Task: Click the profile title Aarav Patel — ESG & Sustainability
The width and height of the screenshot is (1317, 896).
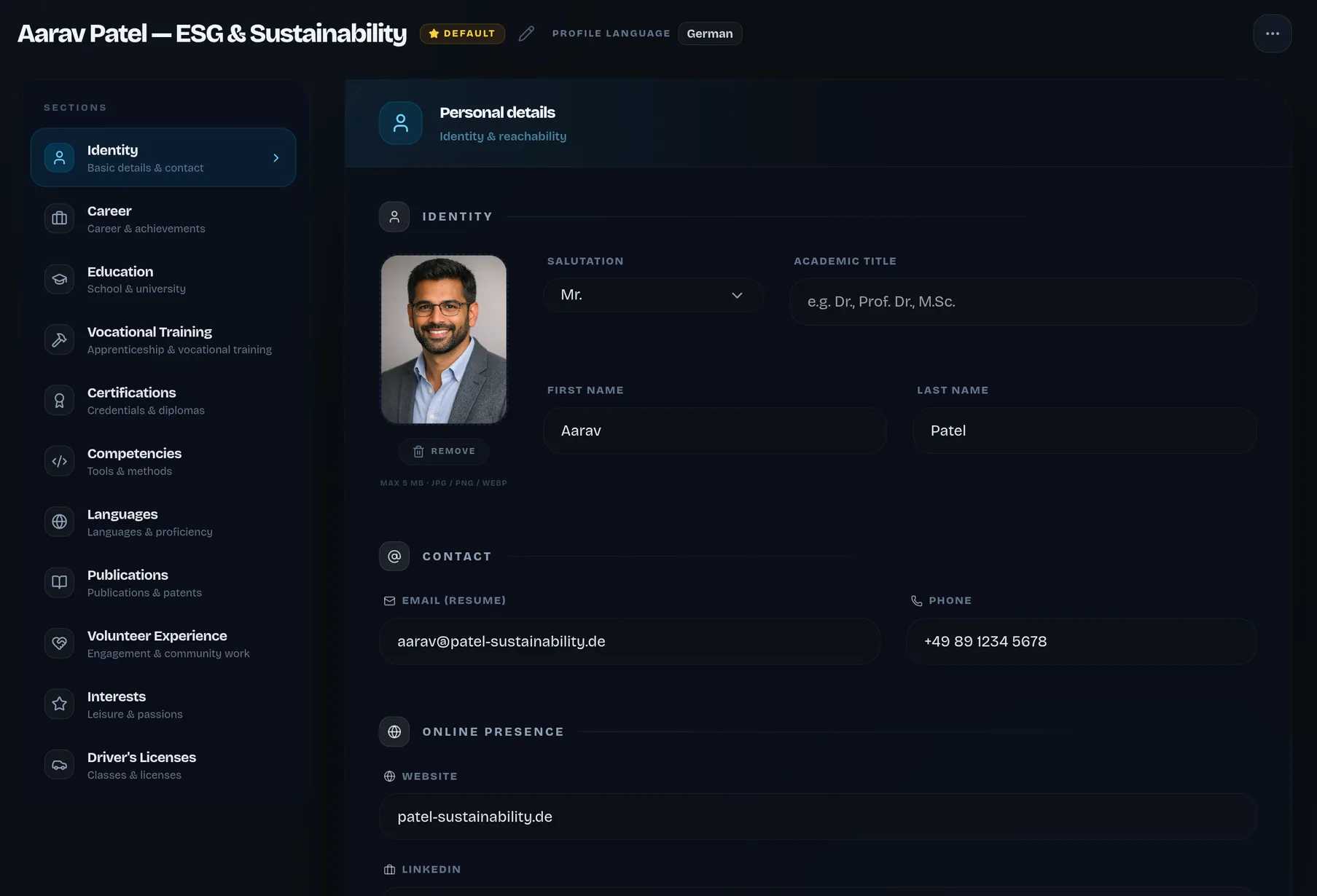Action: coord(211,34)
